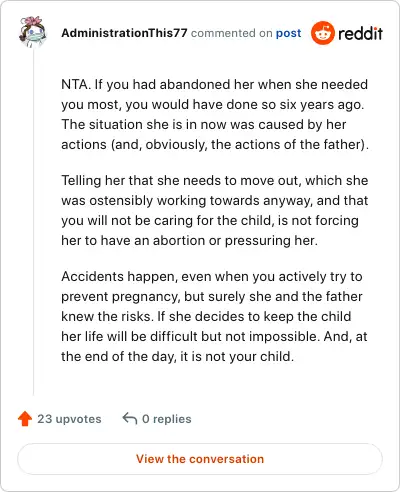Click the Reddit Snoo logo icon
The height and width of the screenshot is (492, 400).
point(322,33)
